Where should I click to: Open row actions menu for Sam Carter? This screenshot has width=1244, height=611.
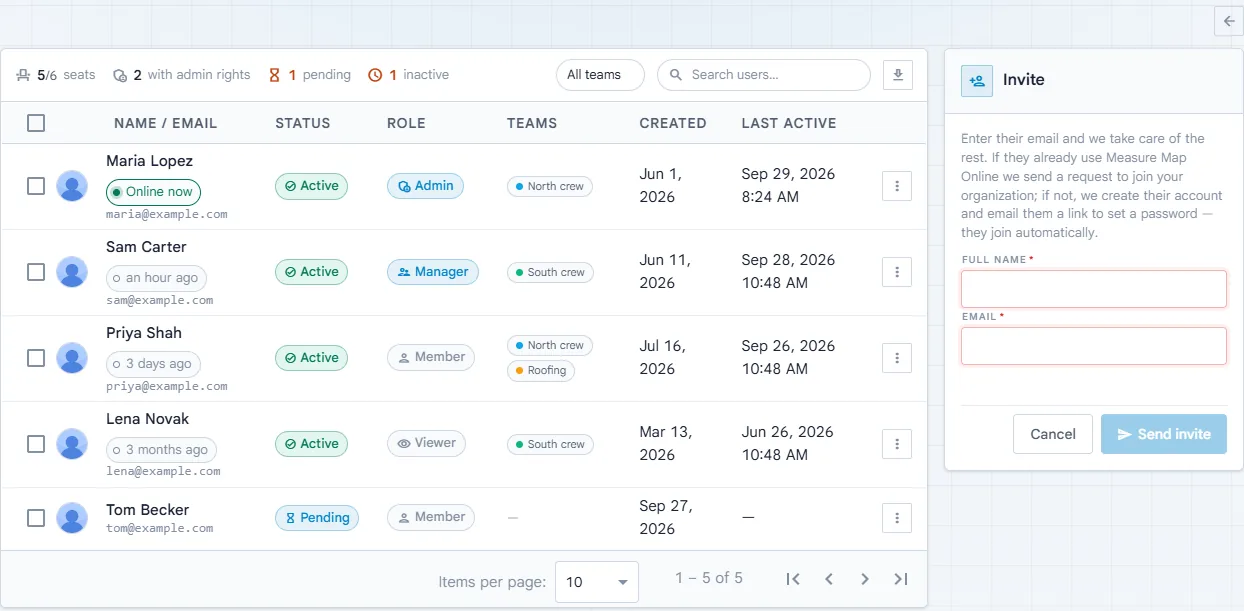897,272
